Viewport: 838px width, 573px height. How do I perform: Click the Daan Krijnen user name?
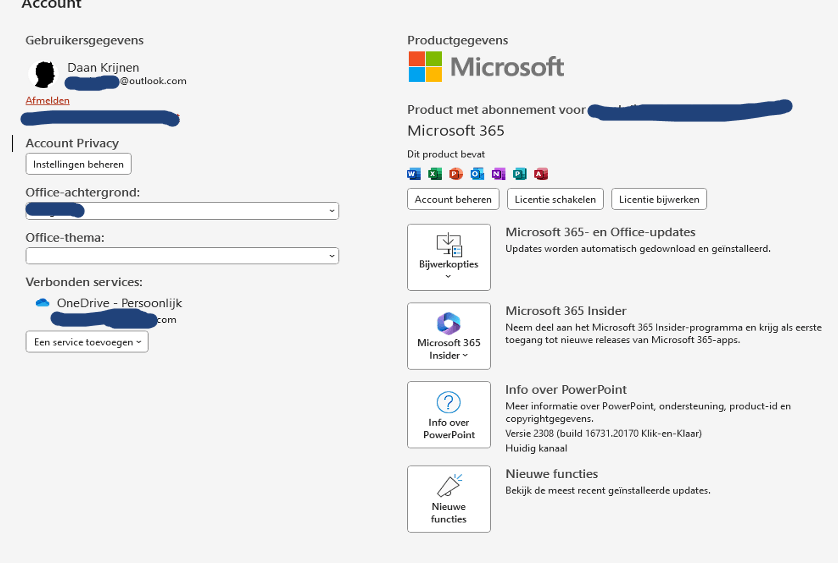103,68
